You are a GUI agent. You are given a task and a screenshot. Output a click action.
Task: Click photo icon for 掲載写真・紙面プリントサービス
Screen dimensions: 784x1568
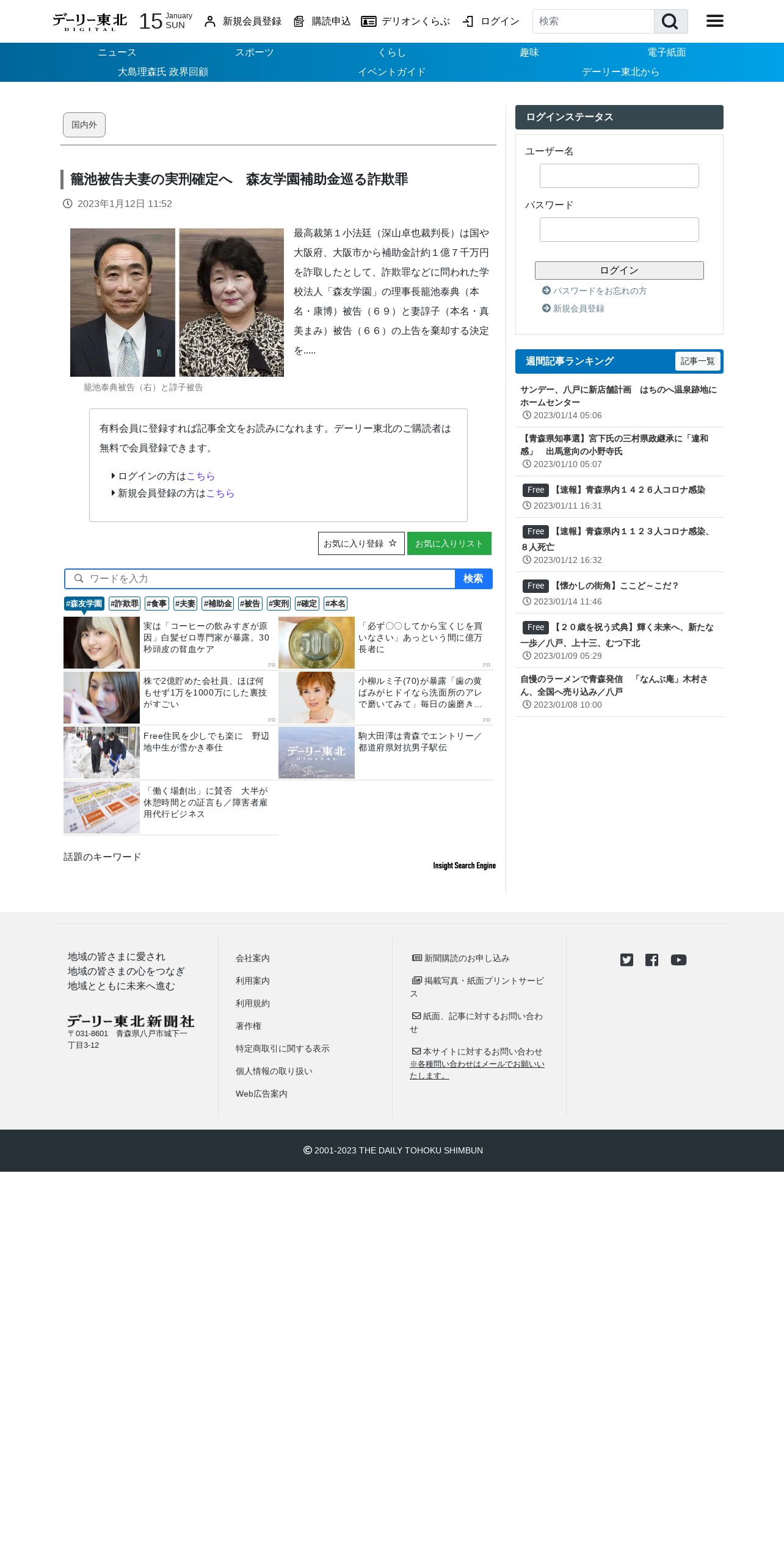[x=417, y=981]
